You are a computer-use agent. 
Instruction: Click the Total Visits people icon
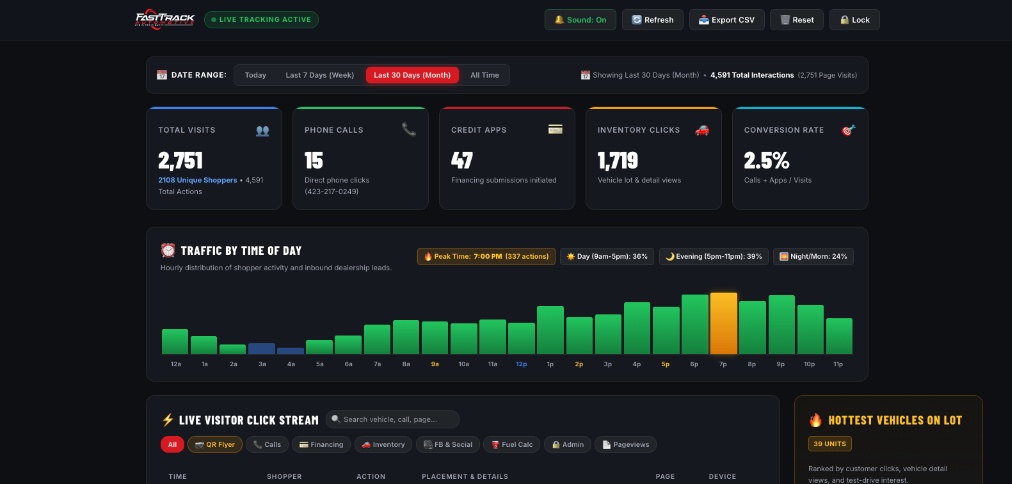point(263,130)
